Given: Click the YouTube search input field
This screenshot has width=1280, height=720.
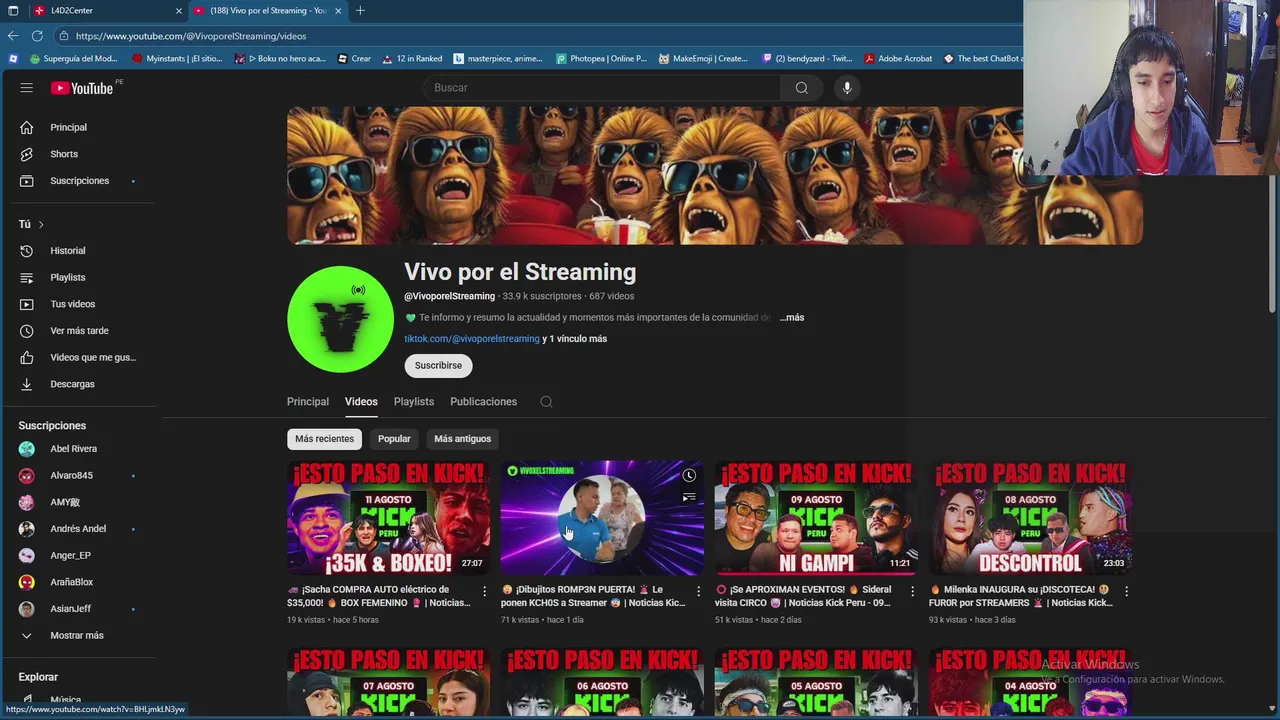Looking at the screenshot, I should pos(602,88).
